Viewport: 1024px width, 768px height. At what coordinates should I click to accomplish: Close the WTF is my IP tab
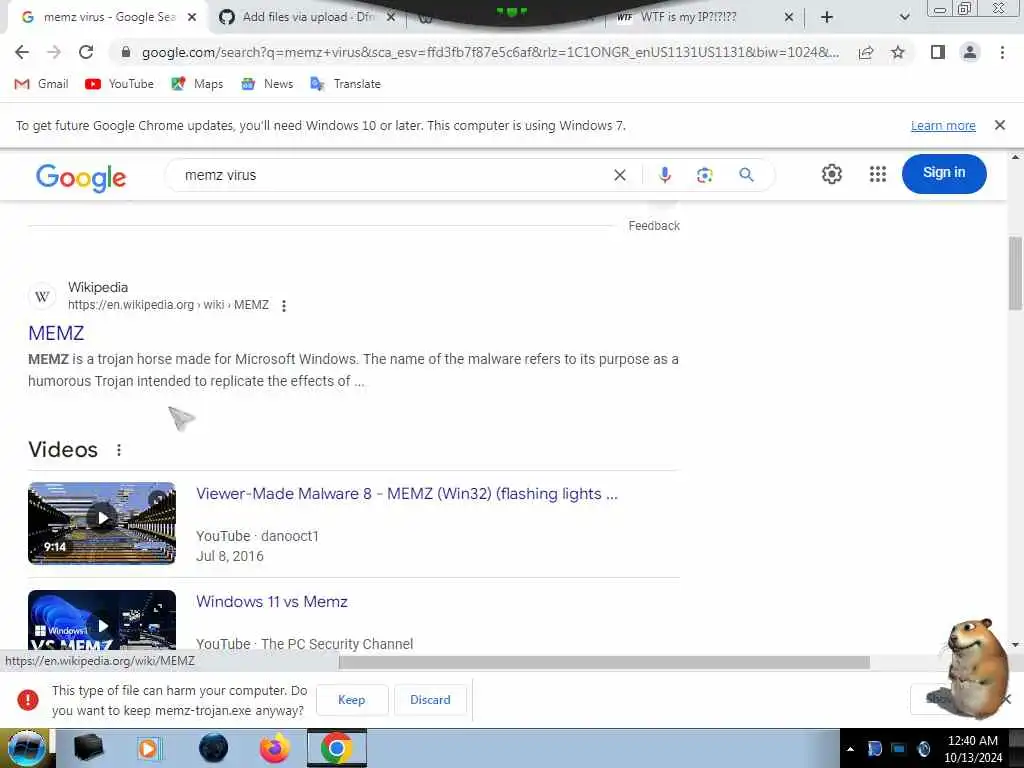[x=789, y=18]
